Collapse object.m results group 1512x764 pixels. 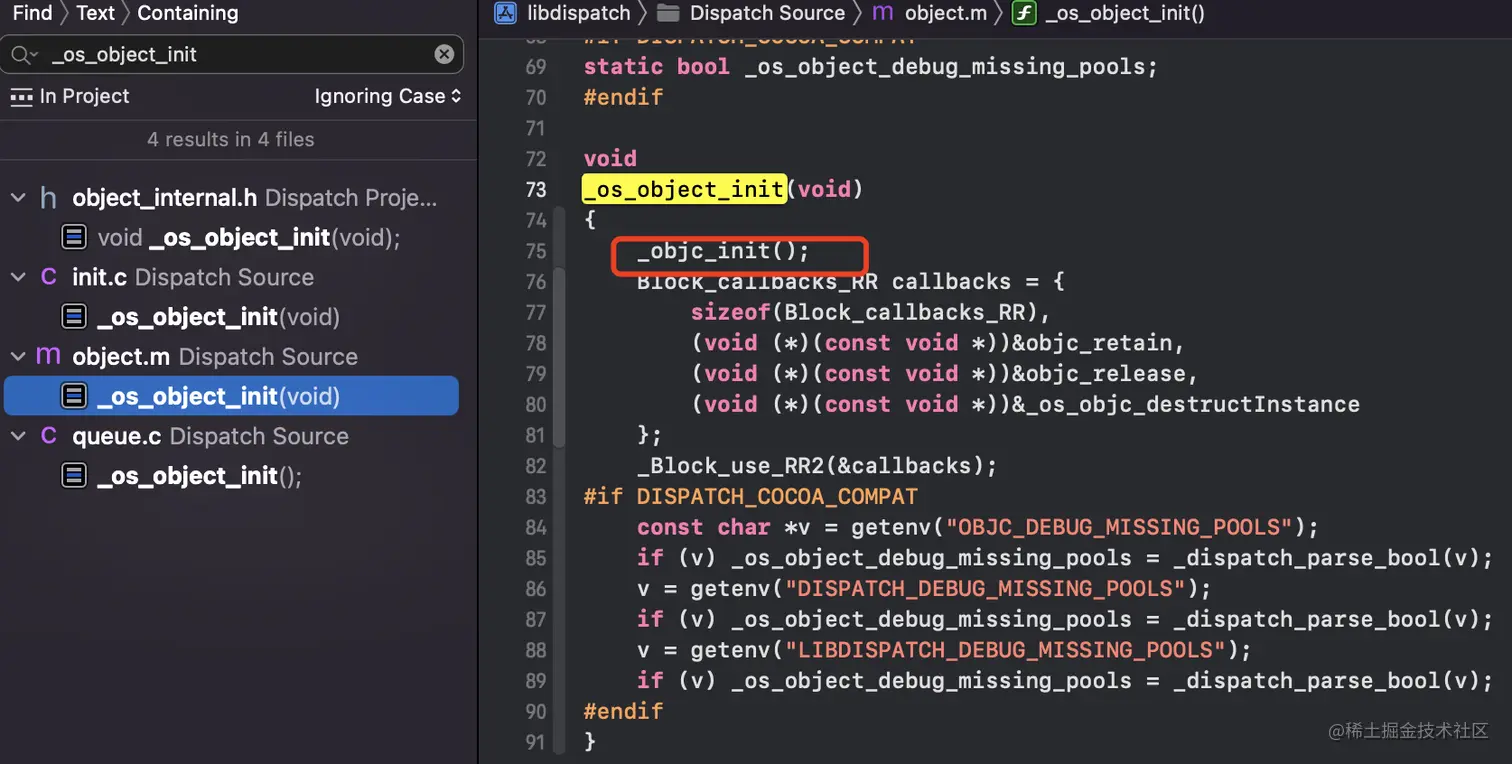(x=17, y=356)
